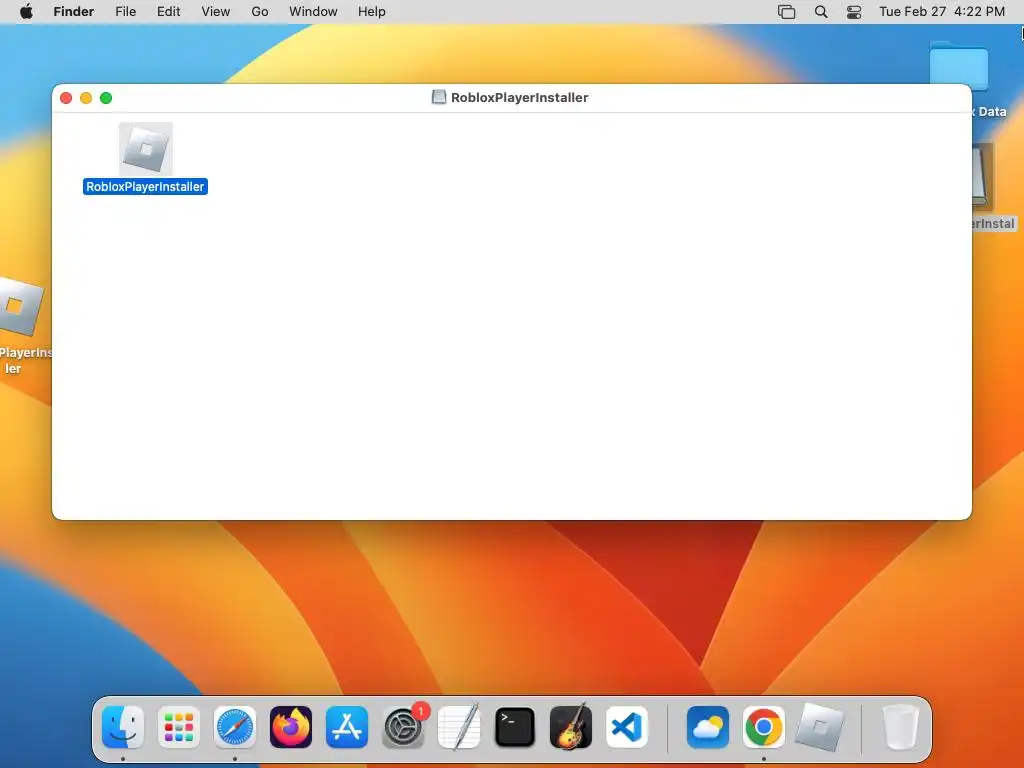
Task: Click the RobloxPlayerInstaller file name label
Action: pyautogui.click(x=145, y=187)
